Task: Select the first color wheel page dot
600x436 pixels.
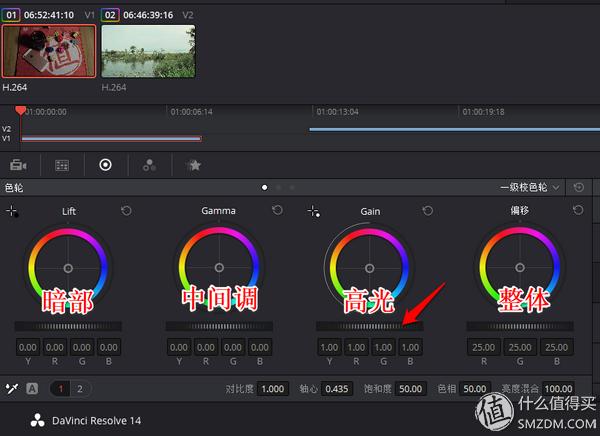Action: pos(264,188)
